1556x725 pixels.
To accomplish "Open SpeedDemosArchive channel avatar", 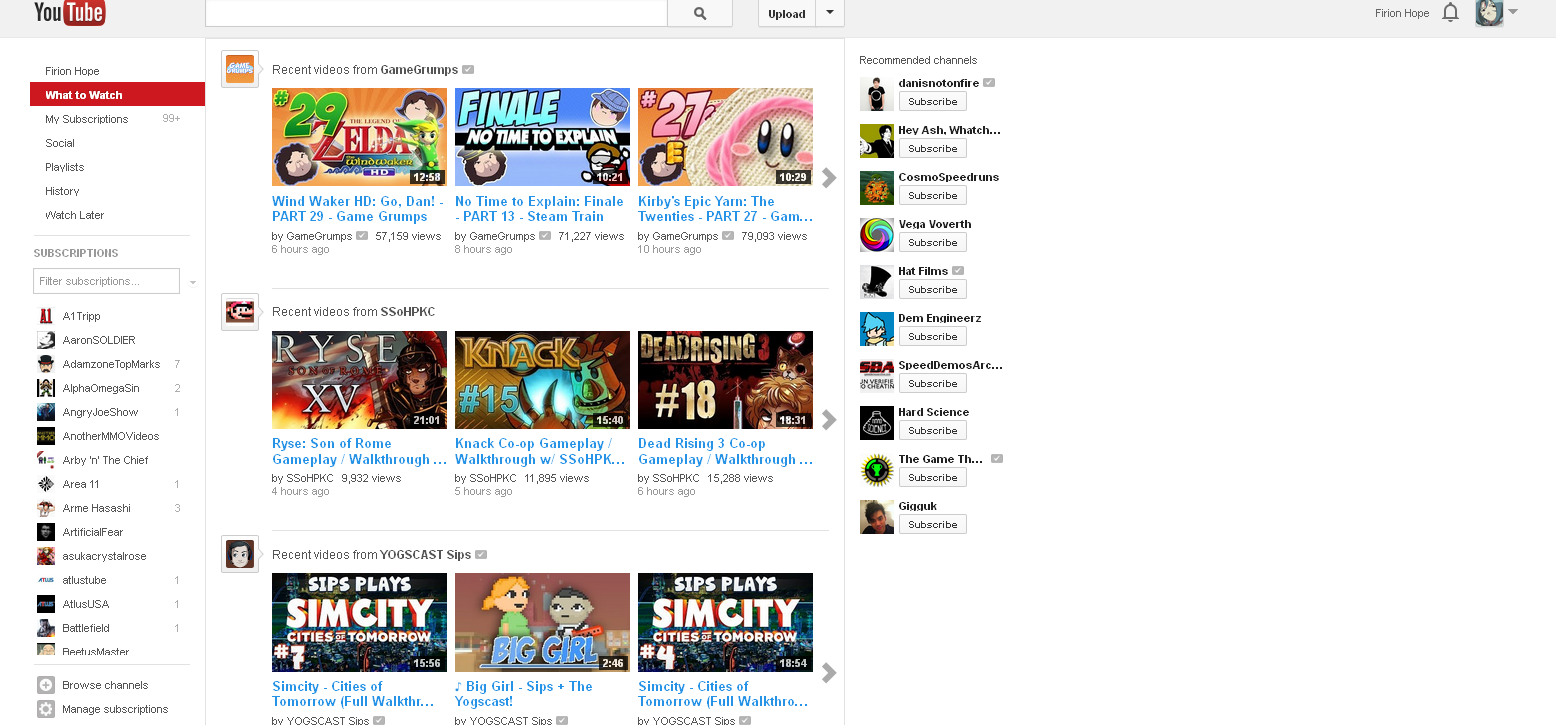I will click(x=876, y=376).
